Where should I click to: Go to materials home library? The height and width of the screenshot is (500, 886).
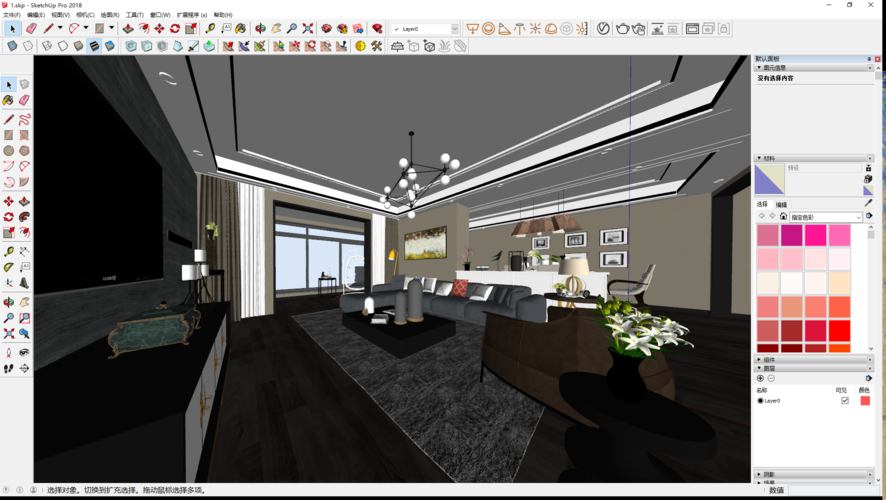[x=783, y=216]
